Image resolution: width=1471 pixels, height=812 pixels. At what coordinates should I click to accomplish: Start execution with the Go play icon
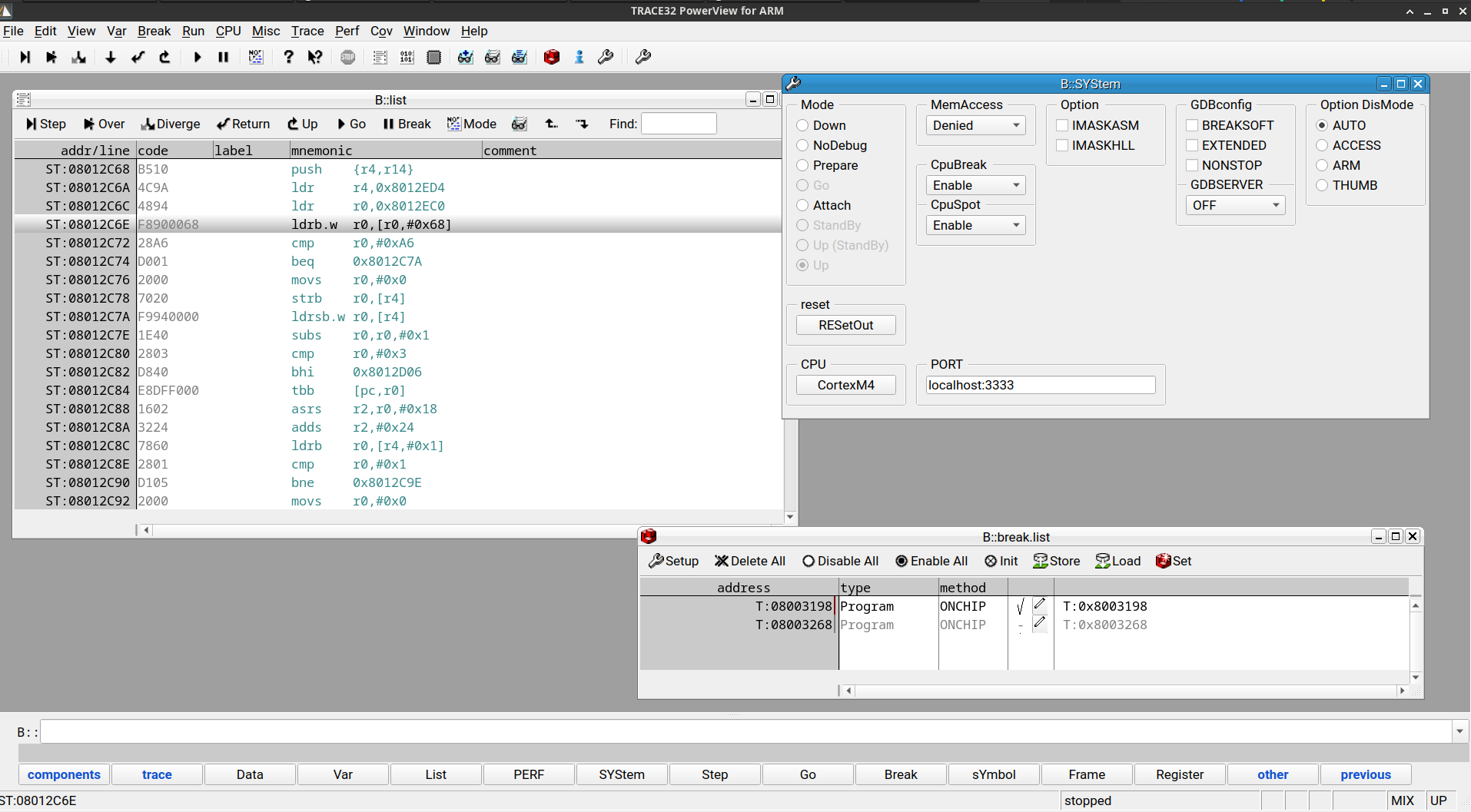click(198, 57)
